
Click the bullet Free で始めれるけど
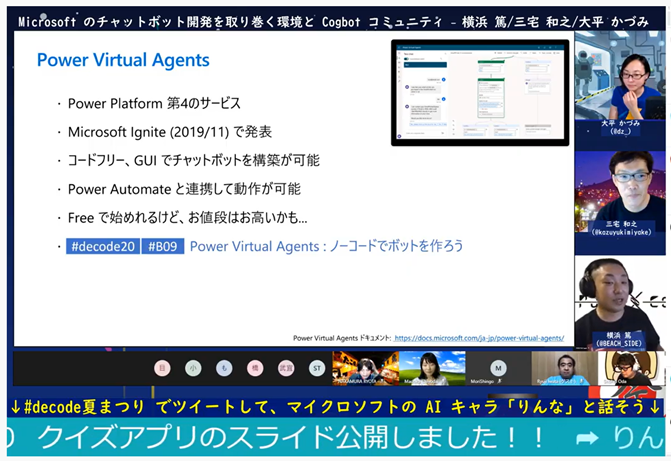point(187,217)
